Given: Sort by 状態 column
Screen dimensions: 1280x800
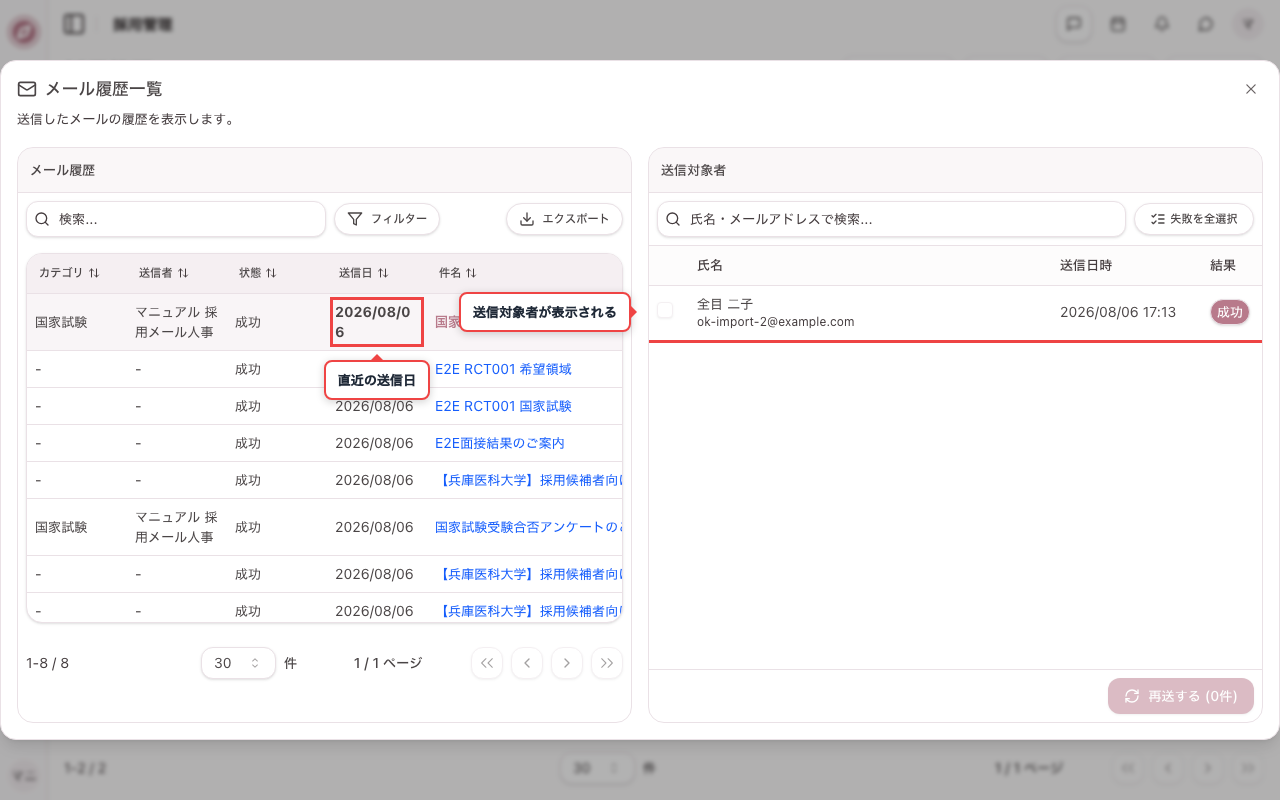Looking at the screenshot, I should pyautogui.click(x=257, y=273).
